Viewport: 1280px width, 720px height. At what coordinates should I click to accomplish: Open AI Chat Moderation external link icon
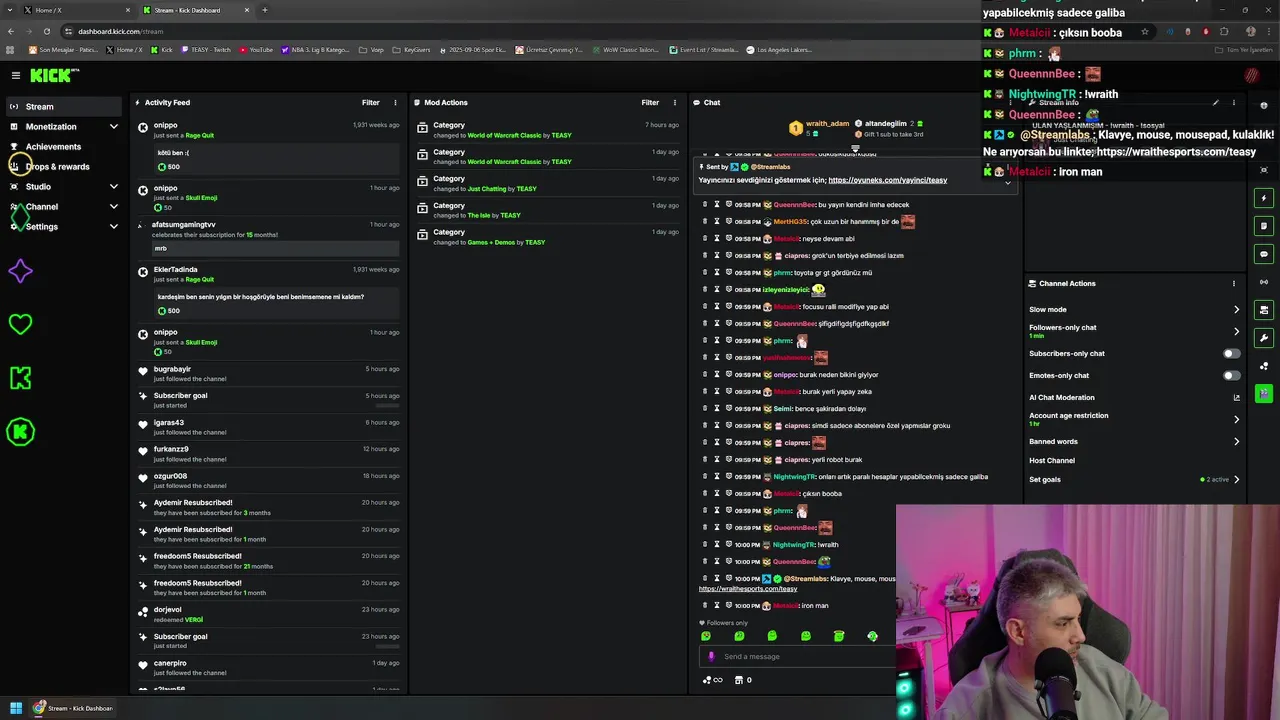point(1236,397)
